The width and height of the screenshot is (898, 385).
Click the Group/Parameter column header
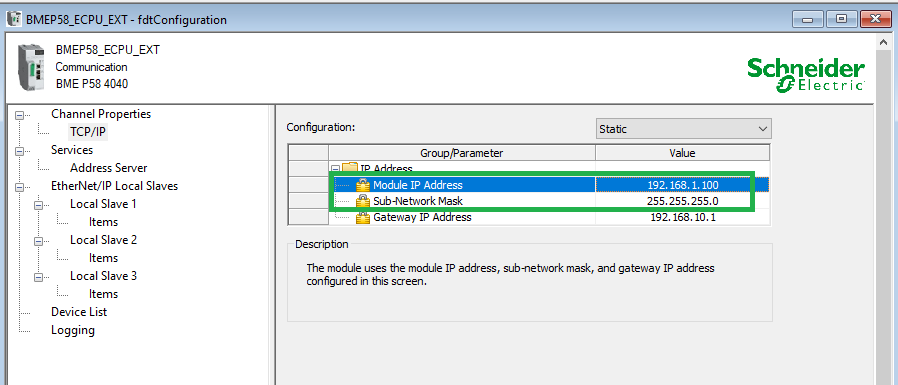462,153
